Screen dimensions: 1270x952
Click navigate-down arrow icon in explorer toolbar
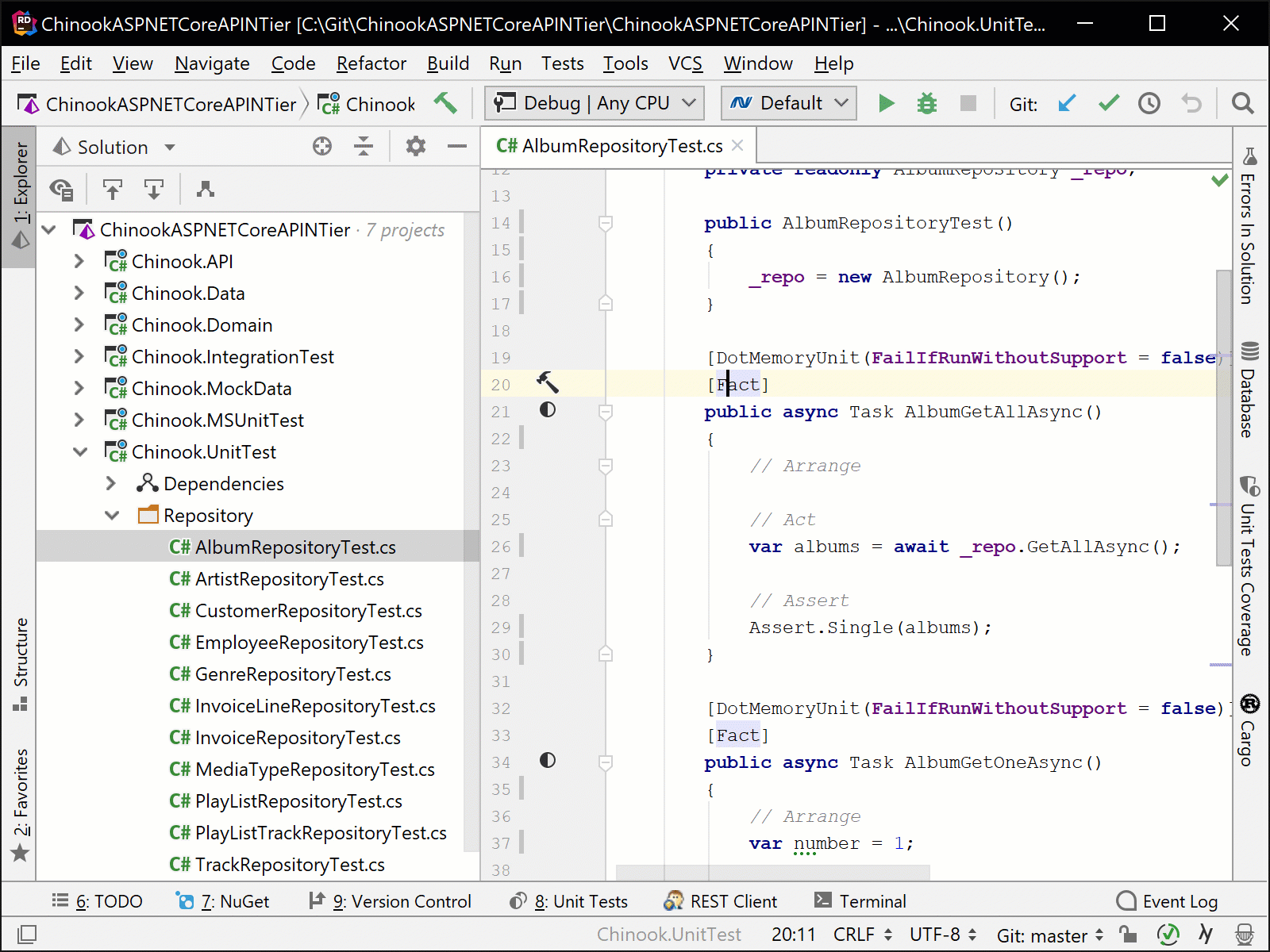153,189
